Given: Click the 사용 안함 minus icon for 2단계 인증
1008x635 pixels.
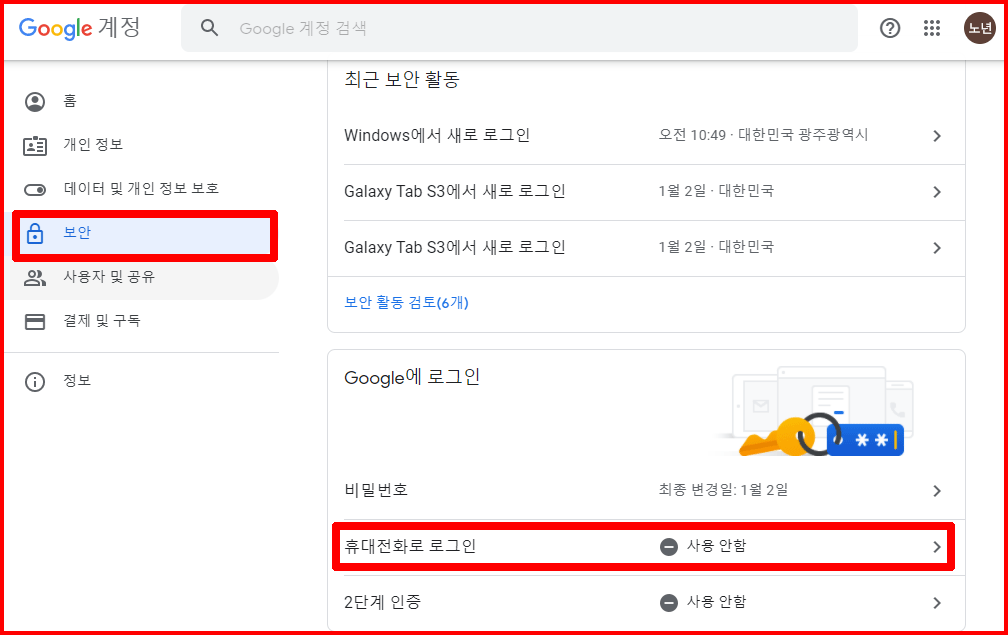Looking at the screenshot, I should pos(669,603).
